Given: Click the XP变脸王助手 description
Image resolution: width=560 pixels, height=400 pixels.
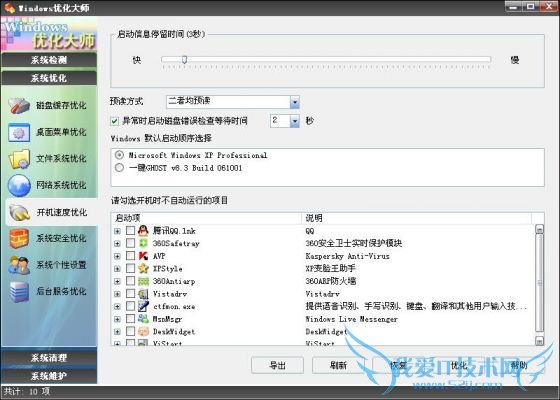Looking at the screenshot, I should [330, 269].
